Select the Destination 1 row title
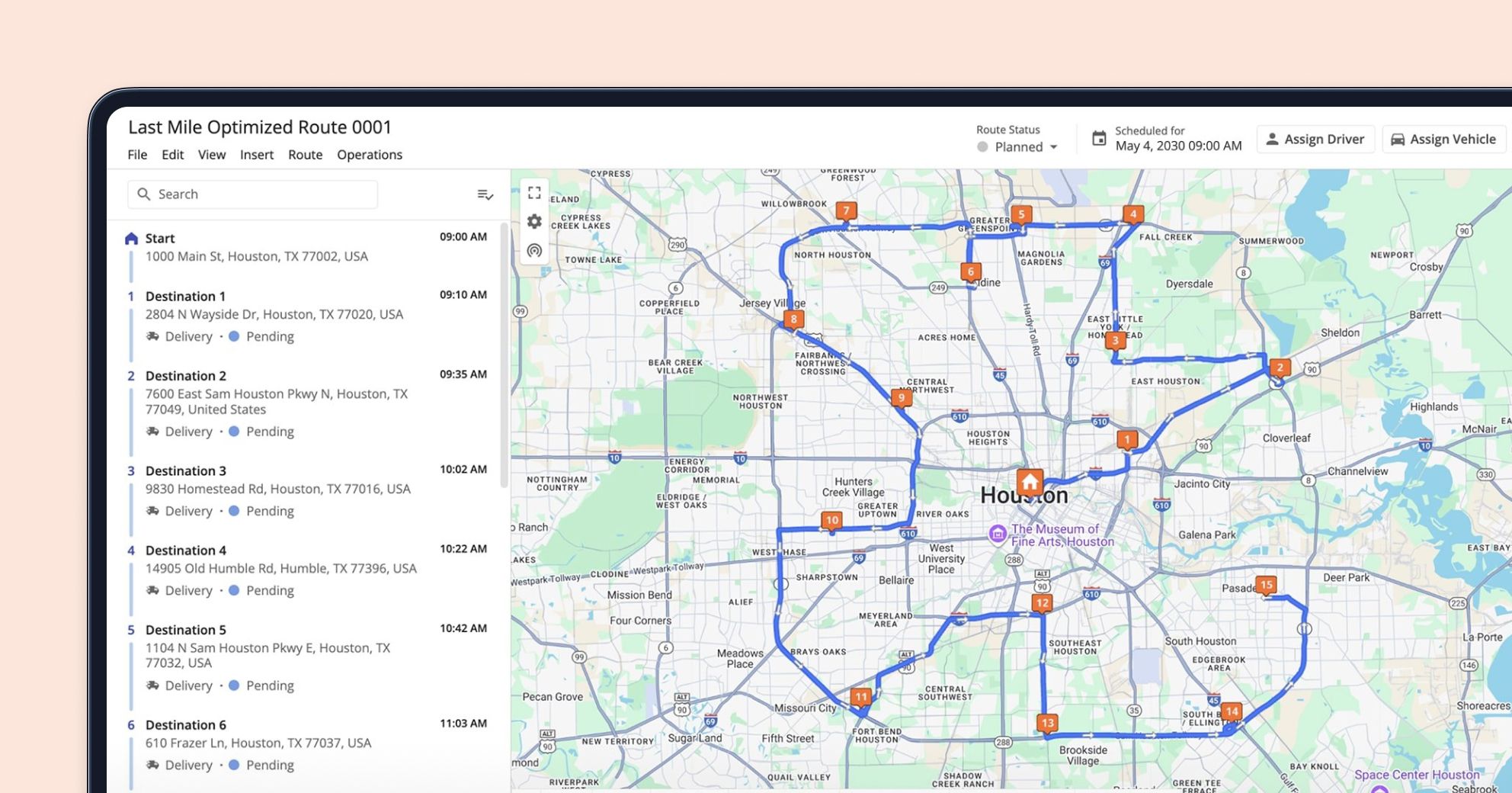The image size is (1512, 793). click(x=185, y=297)
